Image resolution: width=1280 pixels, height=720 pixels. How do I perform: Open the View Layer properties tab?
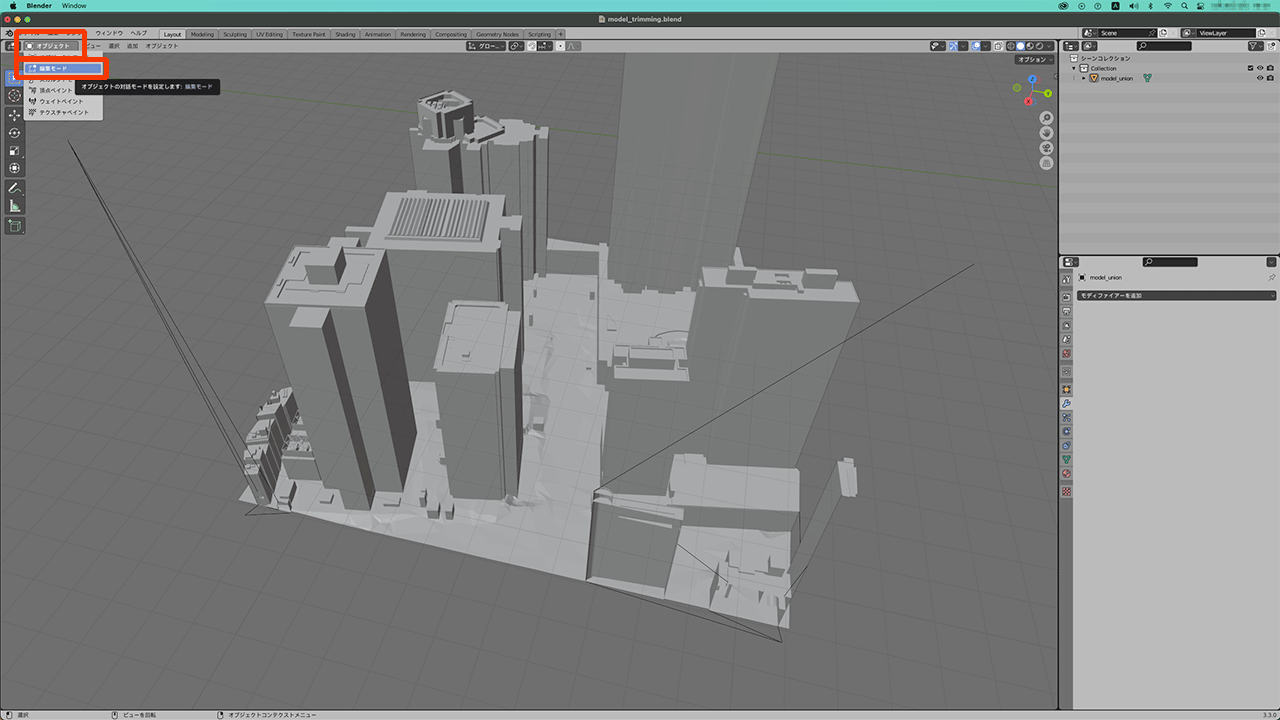(1067, 325)
